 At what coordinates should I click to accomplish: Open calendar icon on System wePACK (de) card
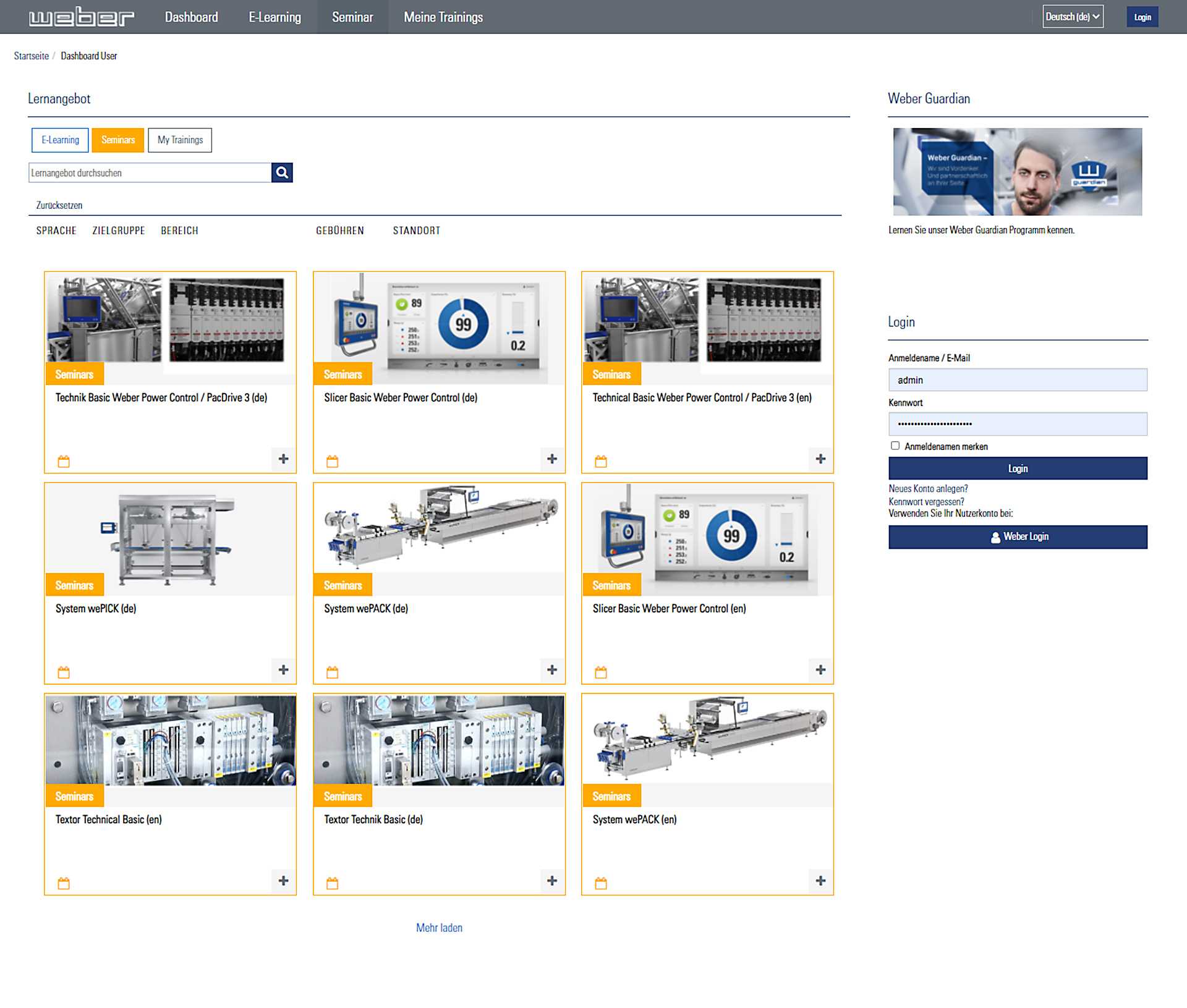pos(332,672)
